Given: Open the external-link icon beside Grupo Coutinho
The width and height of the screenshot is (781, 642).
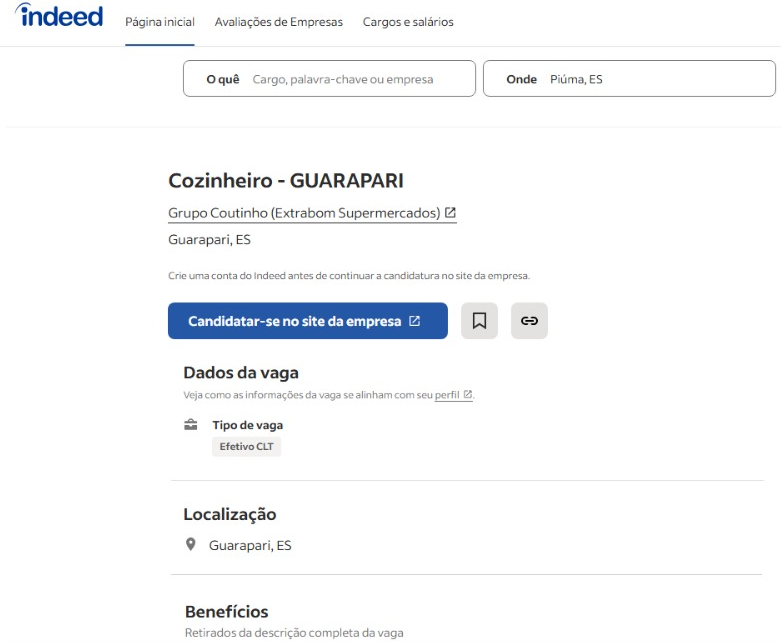Looking at the screenshot, I should click(x=450, y=213).
